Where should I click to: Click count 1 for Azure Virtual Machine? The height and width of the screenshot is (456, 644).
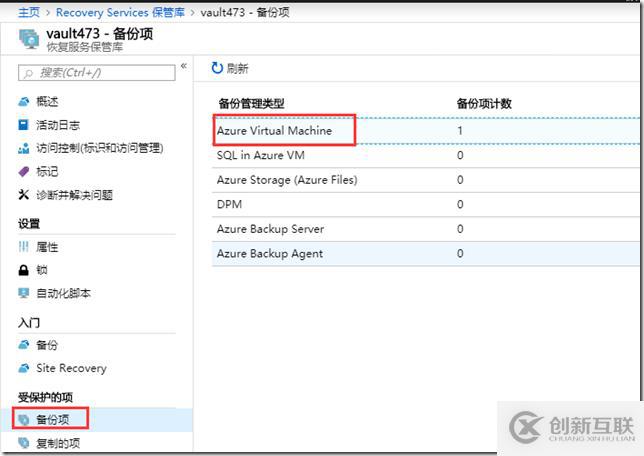coord(460,131)
